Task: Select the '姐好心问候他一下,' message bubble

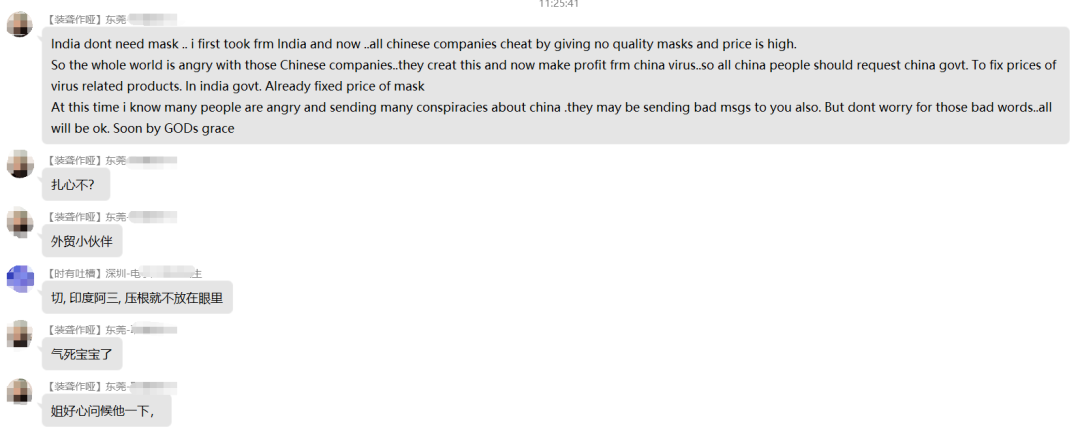Action: tap(103, 410)
